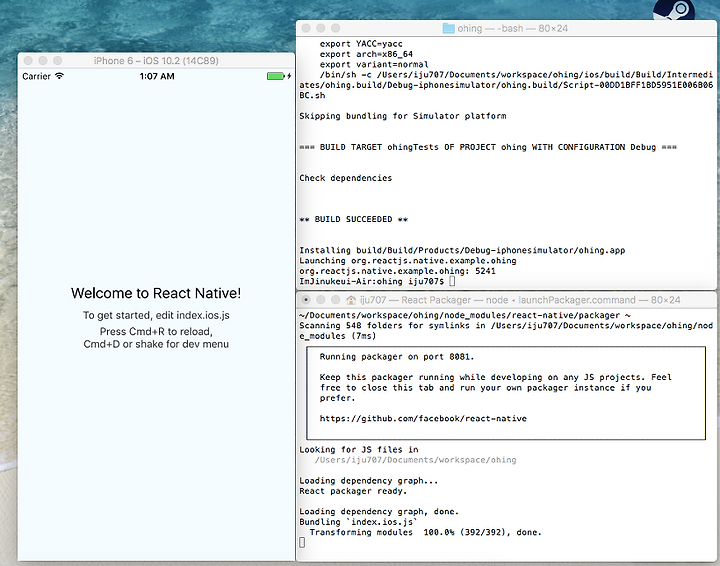720x566 pixels.
Task: Click 'Looking for JS files in' line
Action: (359, 450)
